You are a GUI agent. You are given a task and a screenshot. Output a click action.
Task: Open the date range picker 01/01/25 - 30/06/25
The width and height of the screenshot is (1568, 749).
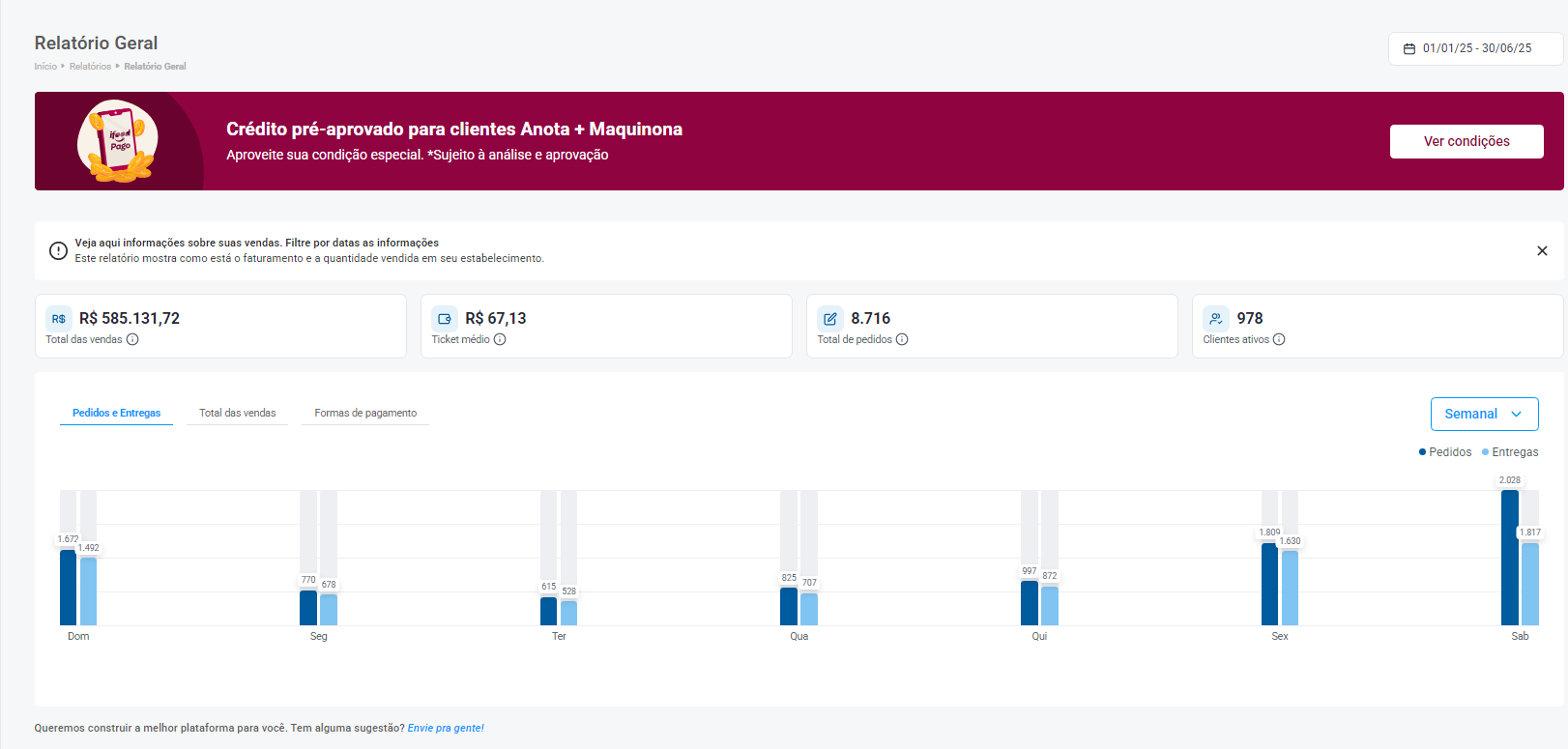(x=1475, y=48)
